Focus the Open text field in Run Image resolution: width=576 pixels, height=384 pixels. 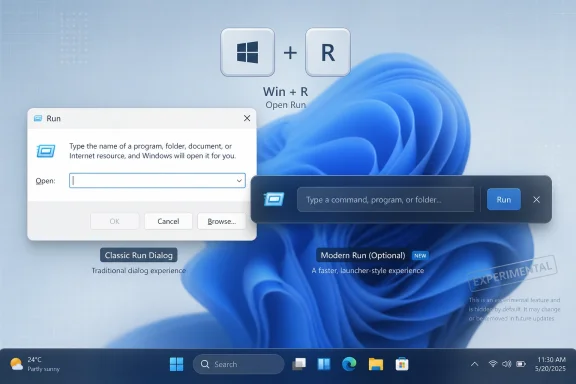tap(157, 180)
